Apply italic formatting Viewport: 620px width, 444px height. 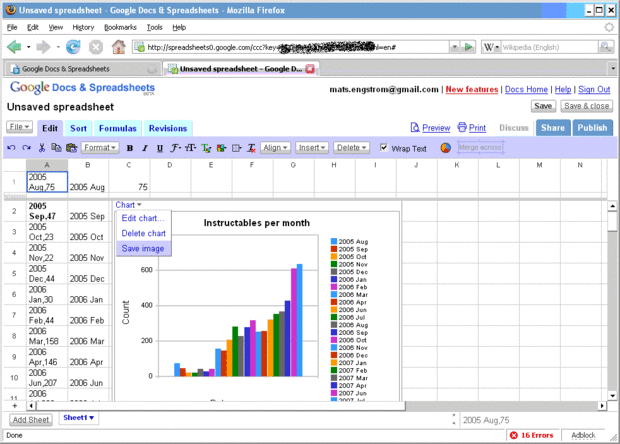click(x=145, y=148)
